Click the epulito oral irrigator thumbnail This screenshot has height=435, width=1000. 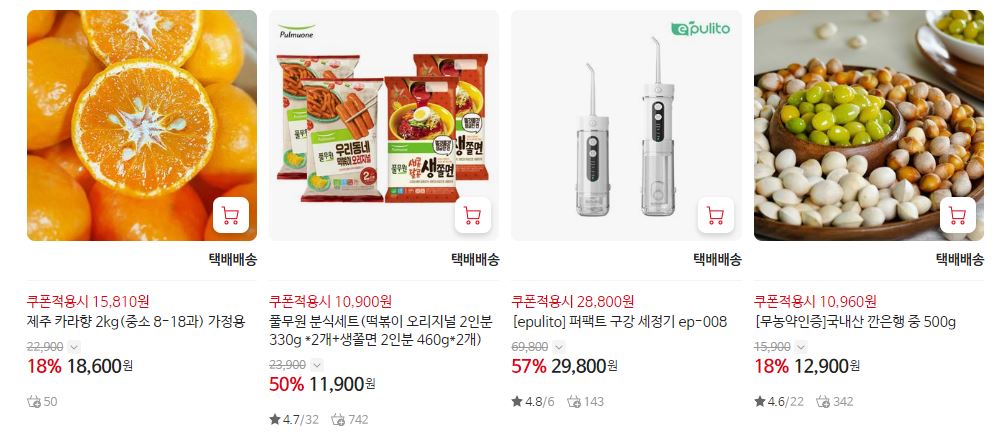626,125
